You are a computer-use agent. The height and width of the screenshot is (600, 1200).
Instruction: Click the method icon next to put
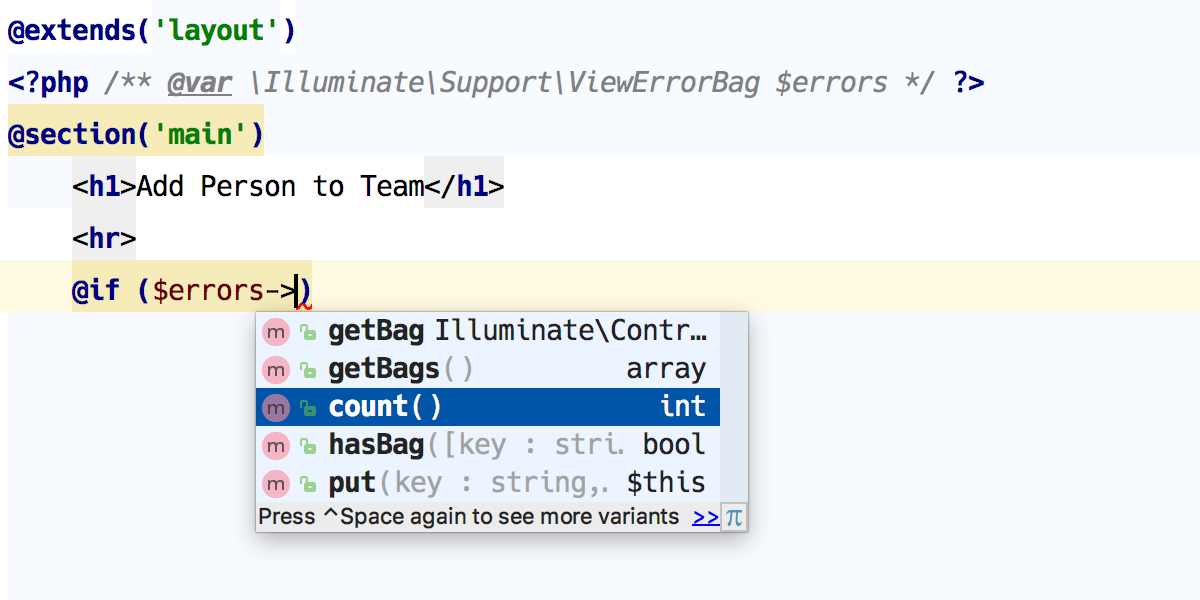click(276, 483)
